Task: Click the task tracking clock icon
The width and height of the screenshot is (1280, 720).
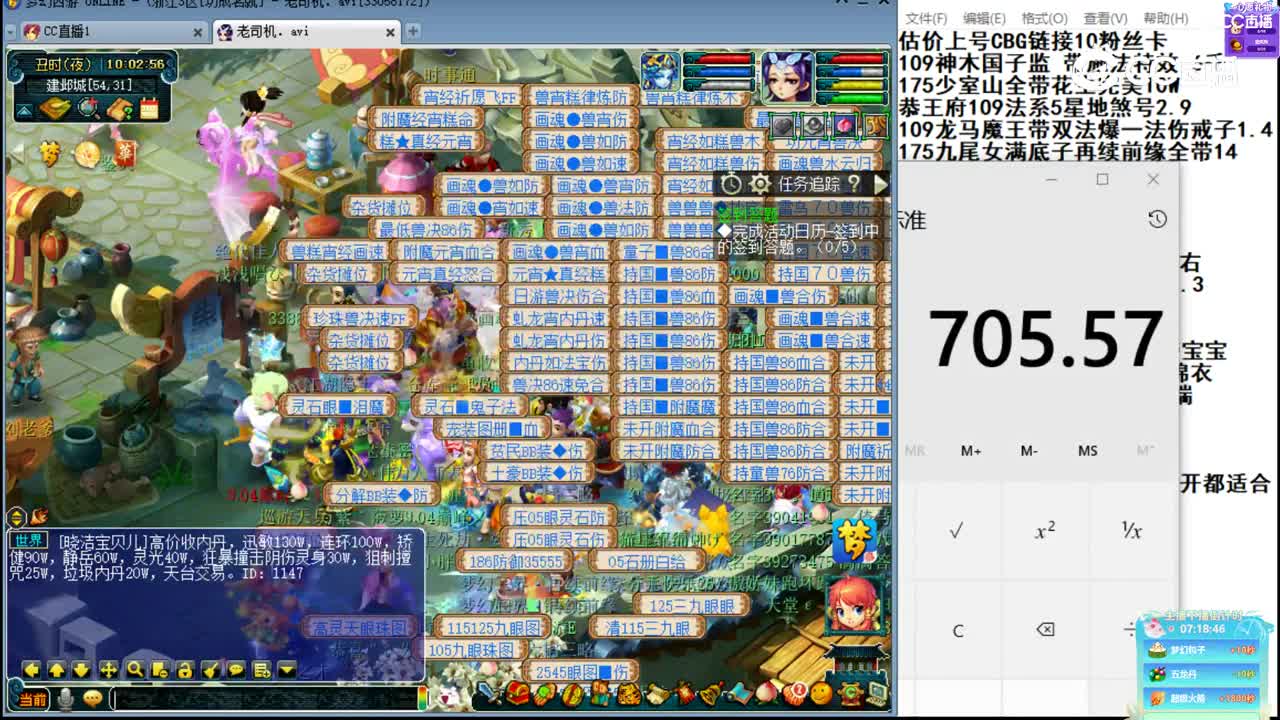Action: coord(732,184)
